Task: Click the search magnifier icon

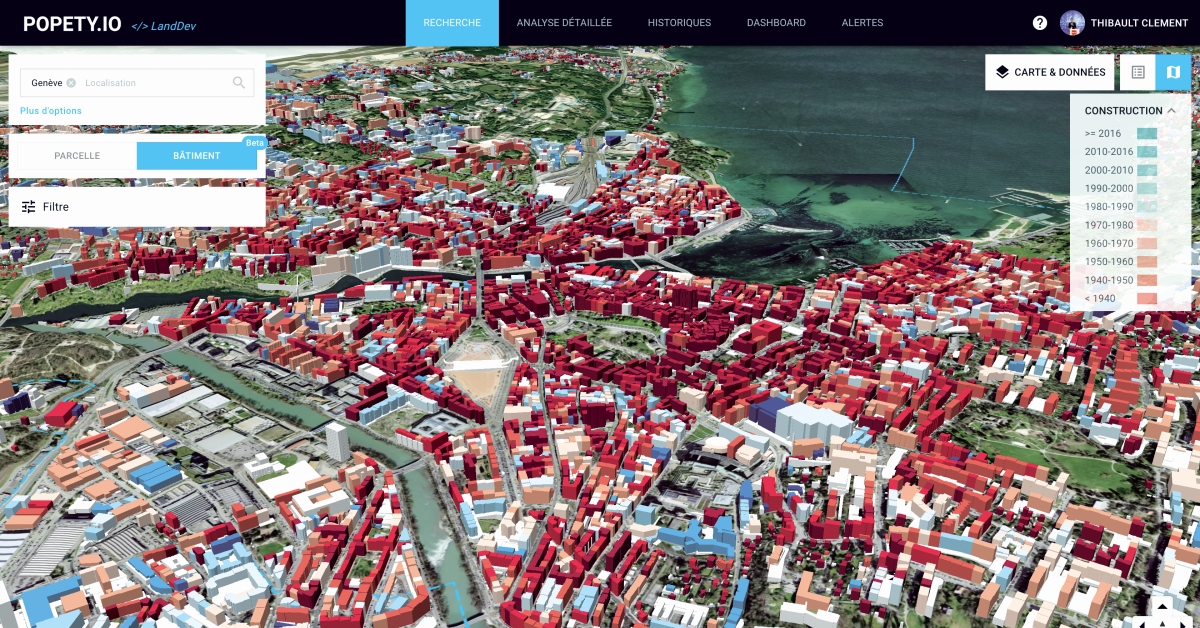Action: point(240,82)
